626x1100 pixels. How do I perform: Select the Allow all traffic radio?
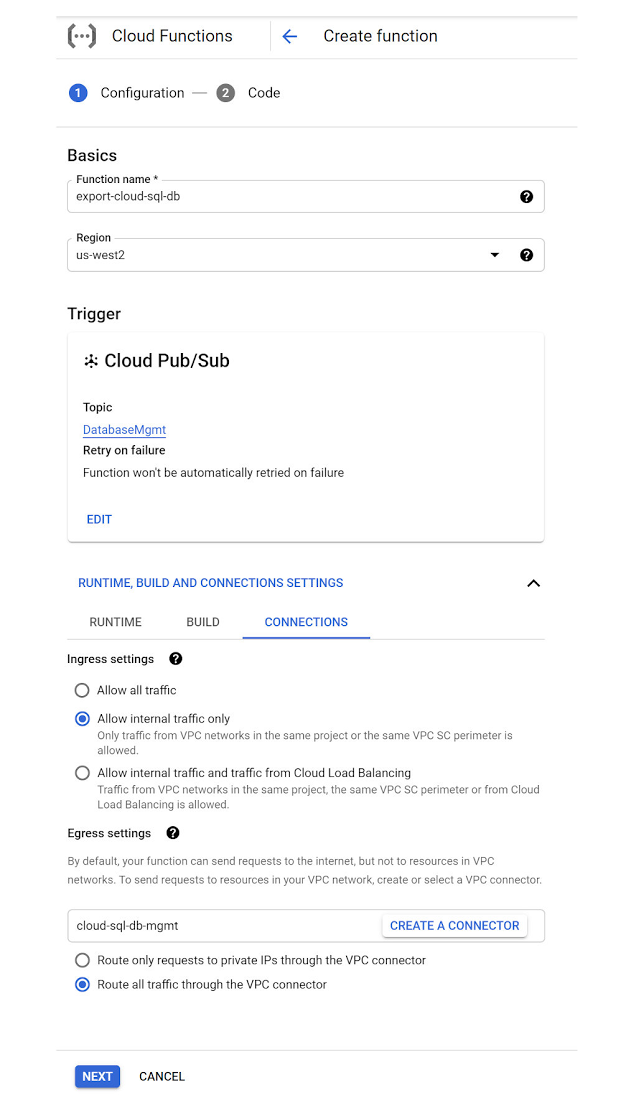pos(81,690)
